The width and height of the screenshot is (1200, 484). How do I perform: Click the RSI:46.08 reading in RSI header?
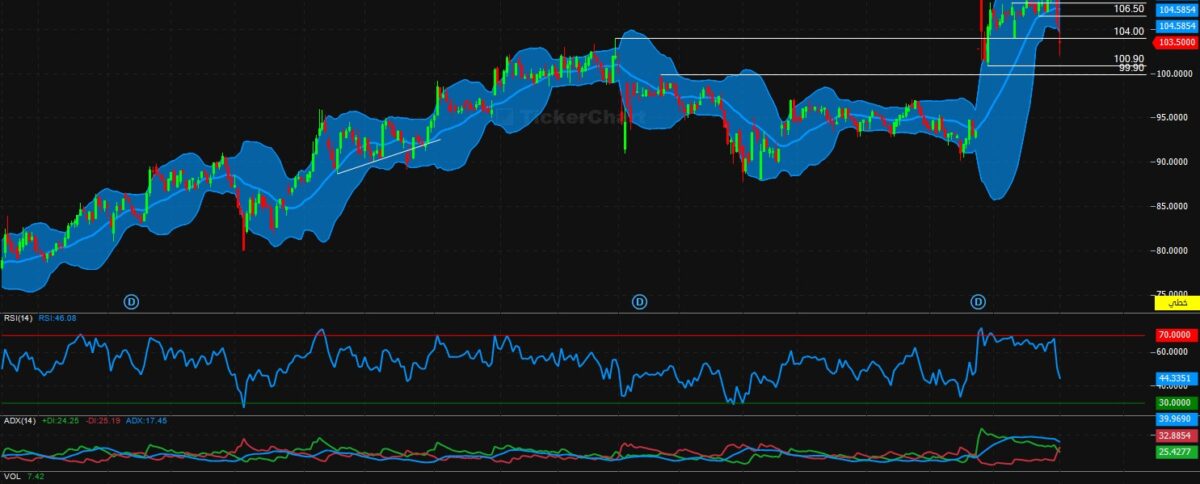[58, 318]
